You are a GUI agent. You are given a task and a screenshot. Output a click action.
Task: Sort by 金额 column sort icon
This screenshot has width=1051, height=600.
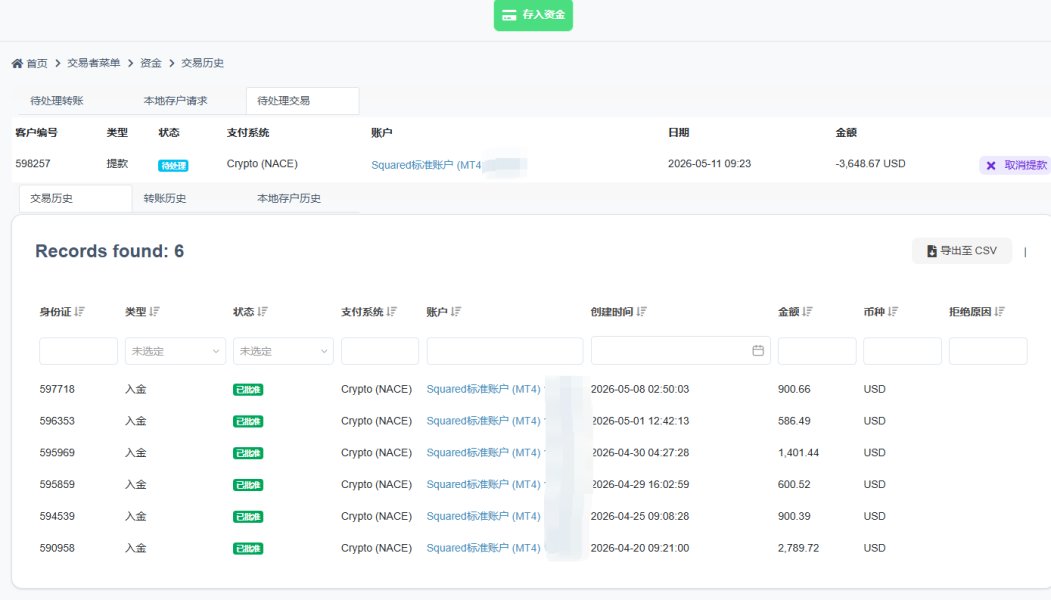click(x=808, y=312)
